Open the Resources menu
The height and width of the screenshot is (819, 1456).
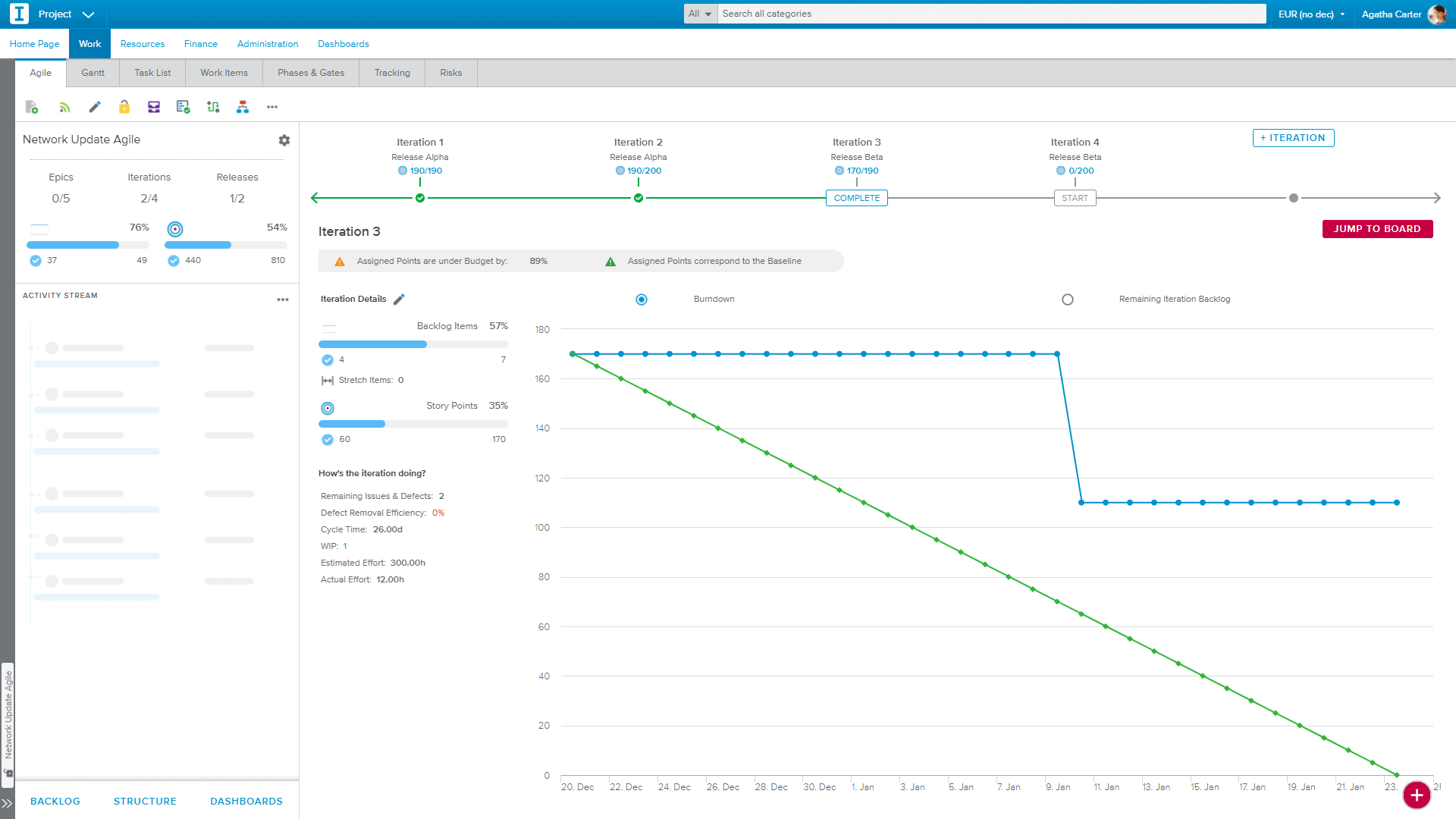143,44
